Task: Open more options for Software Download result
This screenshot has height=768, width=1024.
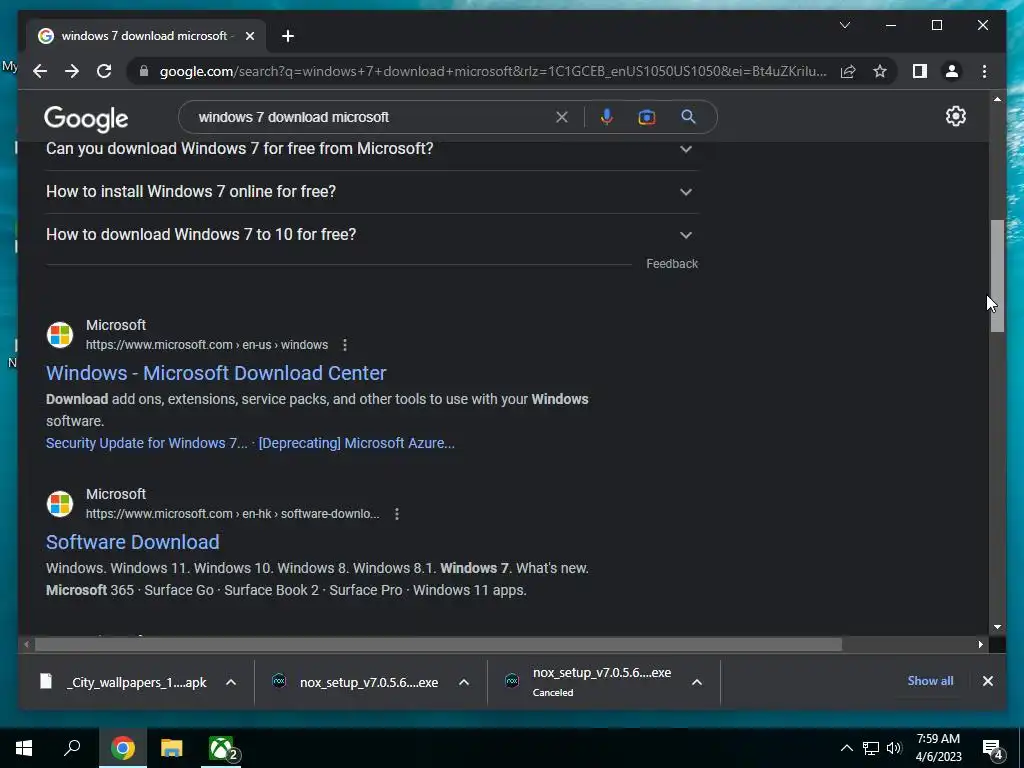Action: tap(396, 514)
